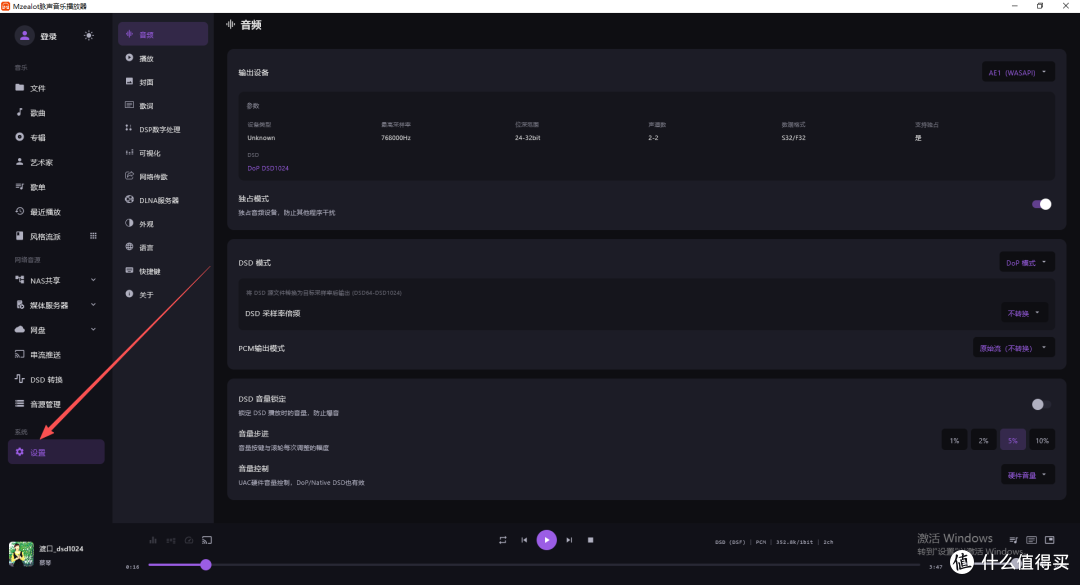Image resolution: width=1080 pixels, height=585 pixels.
Task: Click the user avatar icon
Action: [24, 35]
